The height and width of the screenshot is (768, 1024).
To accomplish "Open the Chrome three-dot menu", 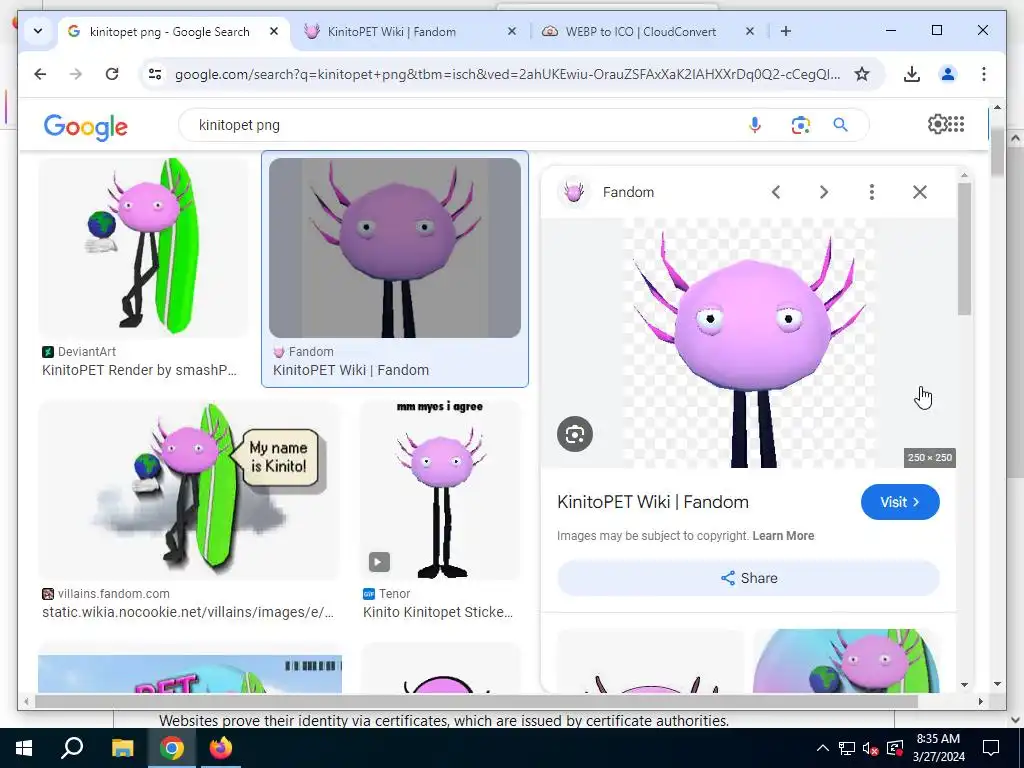I will click(x=984, y=74).
